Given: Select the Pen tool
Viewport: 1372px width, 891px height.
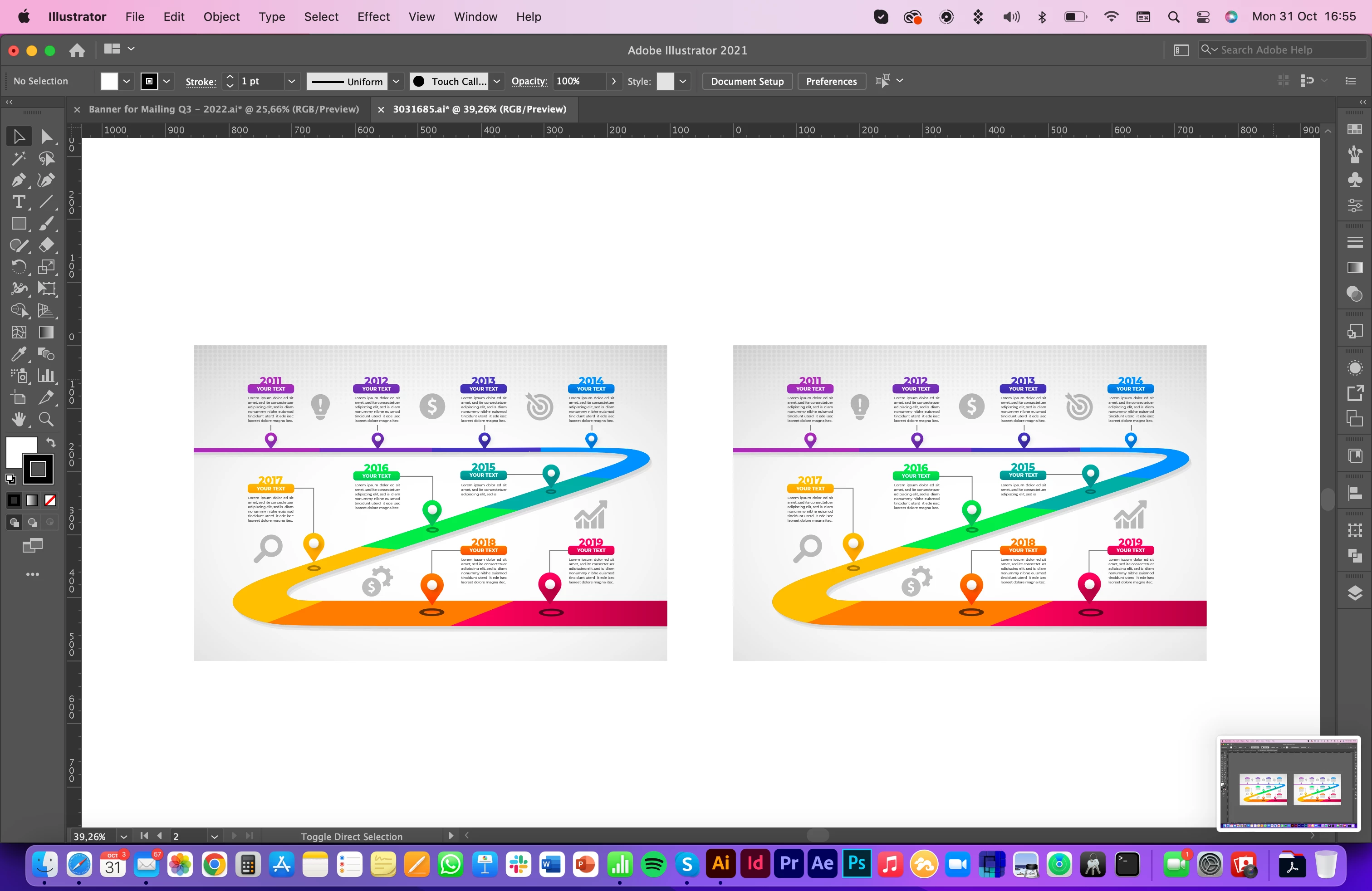Looking at the screenshot, I should [x=19, y=181].
